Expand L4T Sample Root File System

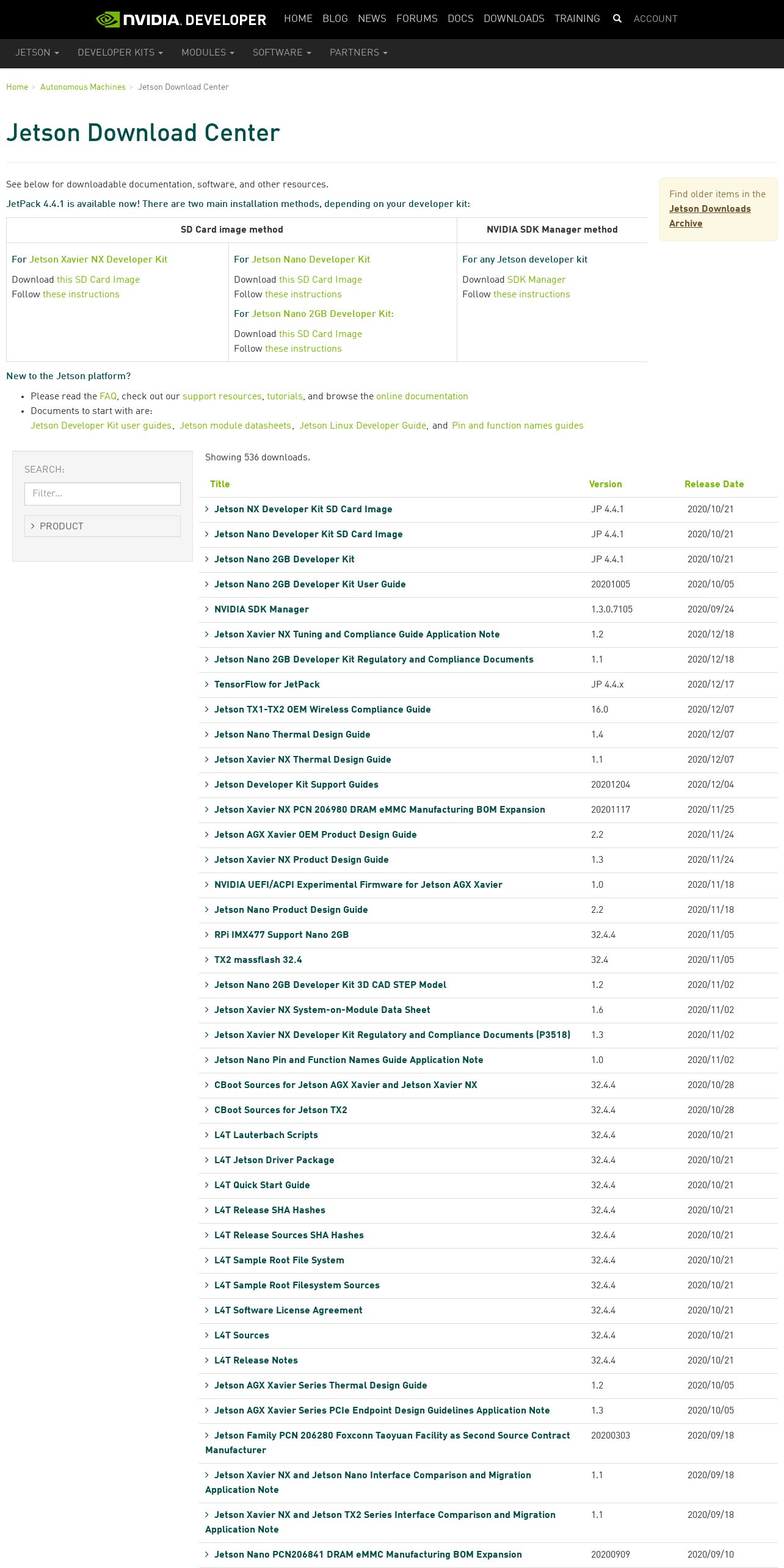pyautogui.click(x=279, y=1260)
